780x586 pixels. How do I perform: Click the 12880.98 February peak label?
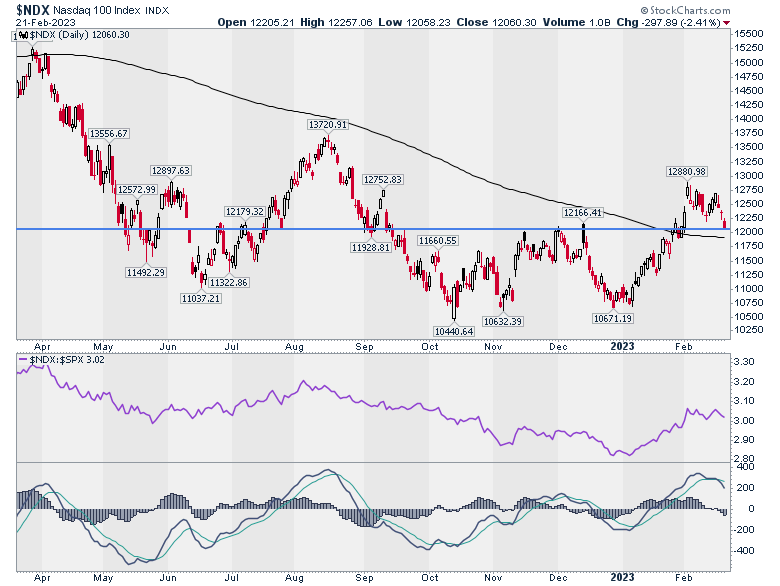(x=686, y=172)
